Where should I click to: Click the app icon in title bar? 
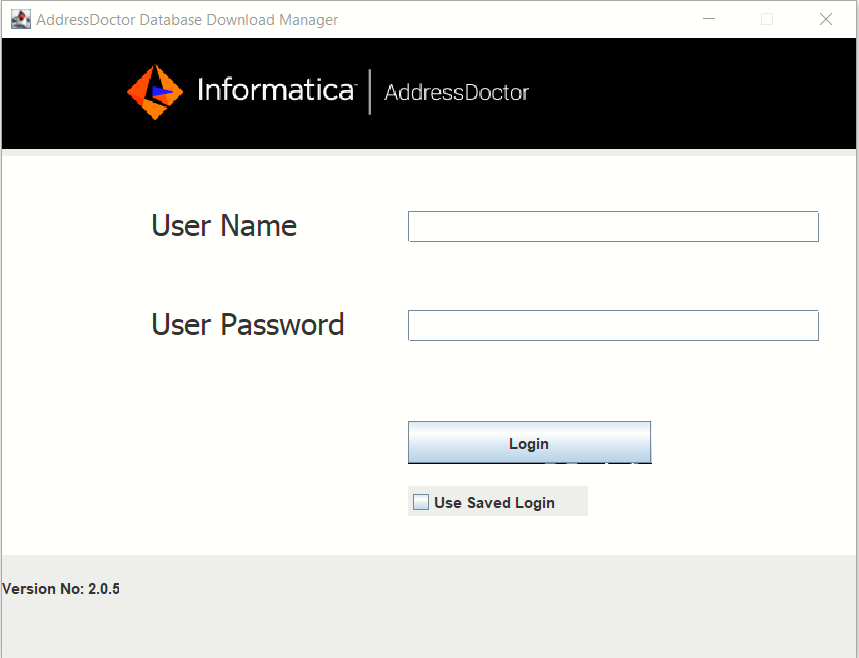(x=21, y=19)
